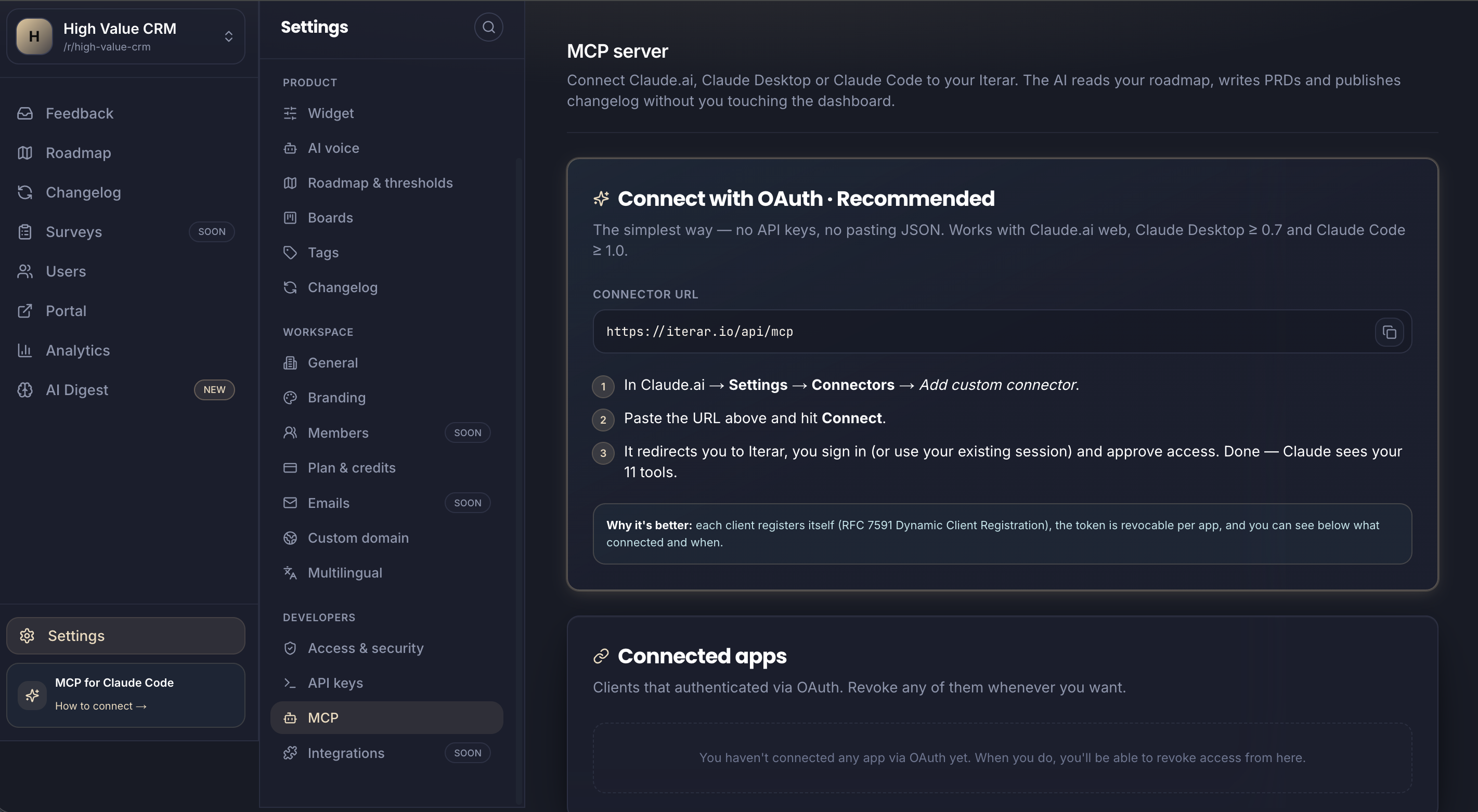Click the Emails envelope icon

290,503
